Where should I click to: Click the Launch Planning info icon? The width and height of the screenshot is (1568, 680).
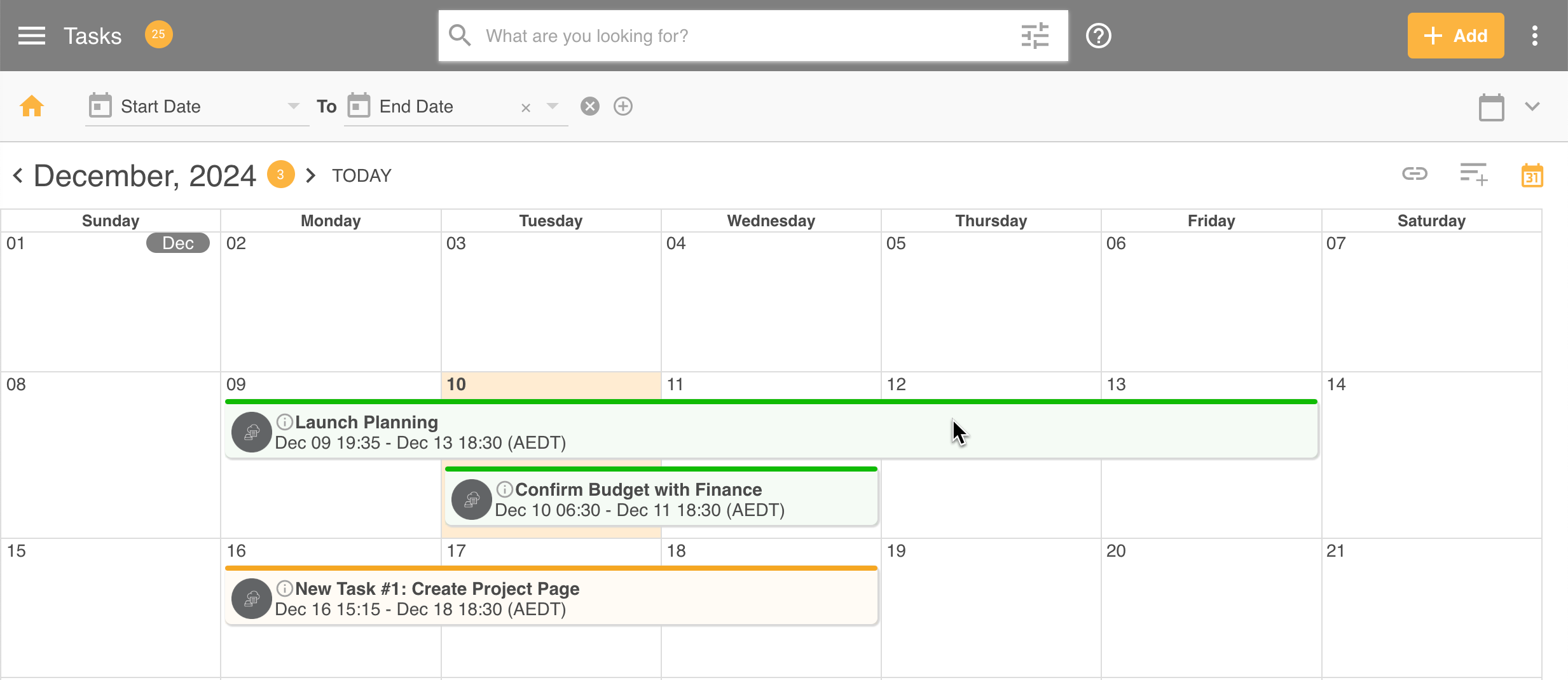click(x=284, y=422)
